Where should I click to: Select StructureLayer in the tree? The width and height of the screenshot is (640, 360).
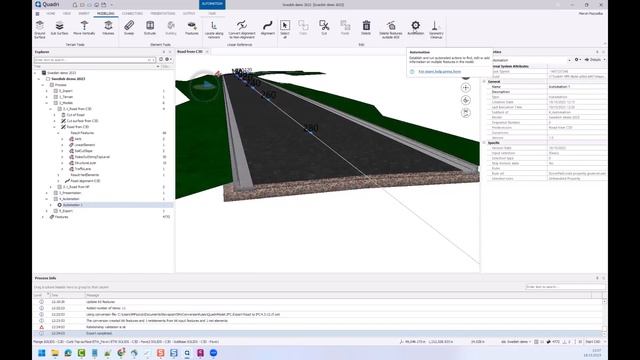click(x=85, y=163)
